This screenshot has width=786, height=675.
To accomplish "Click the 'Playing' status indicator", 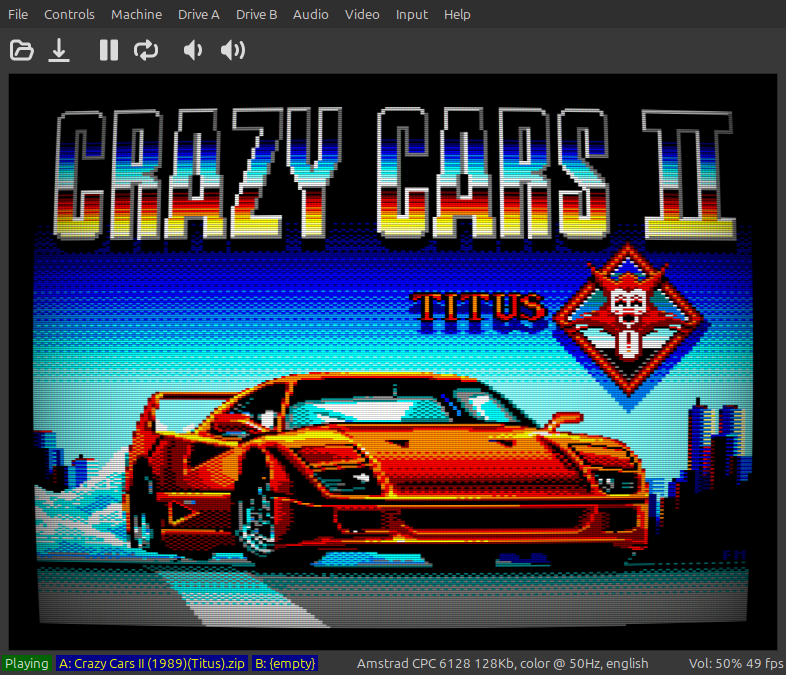I will (27, 663).
